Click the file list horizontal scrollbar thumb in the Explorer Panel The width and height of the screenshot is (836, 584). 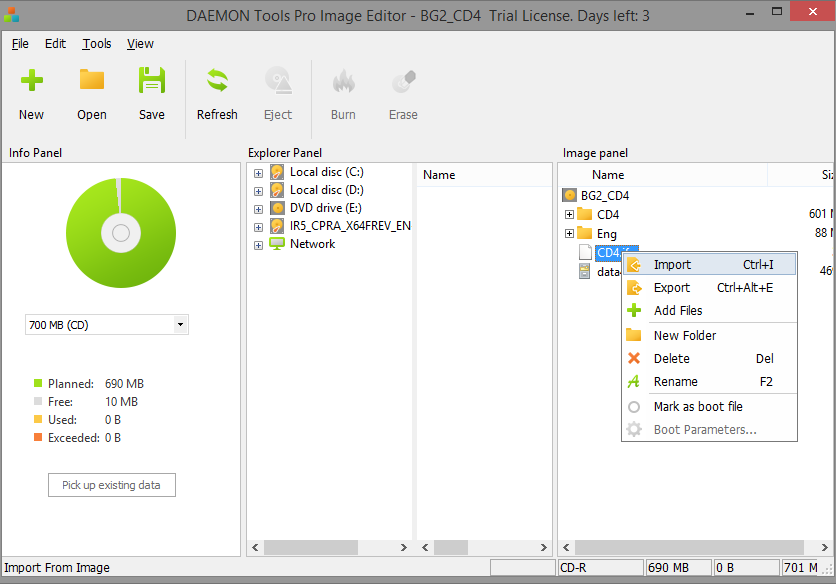coord(451,547)
